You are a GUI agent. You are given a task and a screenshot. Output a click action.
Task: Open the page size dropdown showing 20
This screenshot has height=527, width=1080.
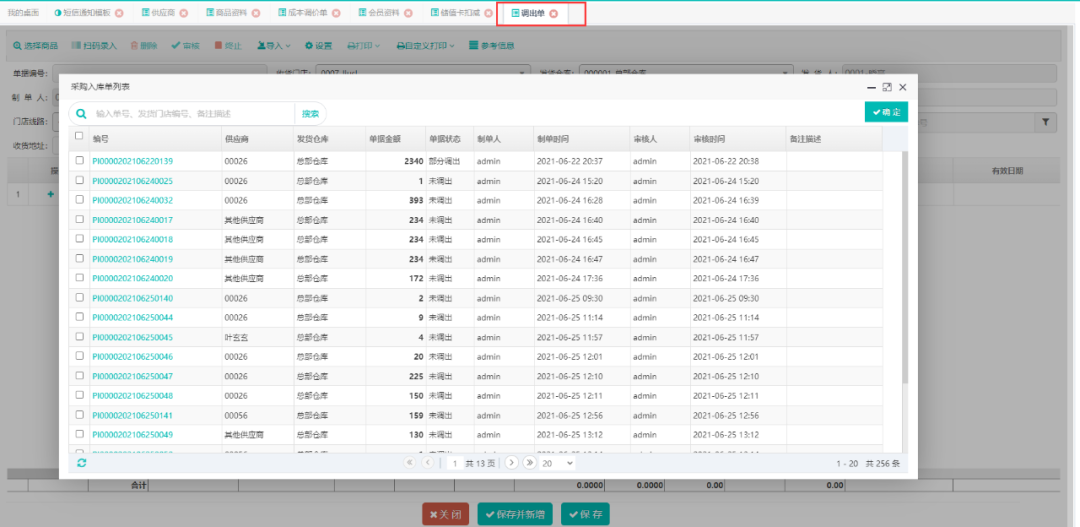(557, 463)
